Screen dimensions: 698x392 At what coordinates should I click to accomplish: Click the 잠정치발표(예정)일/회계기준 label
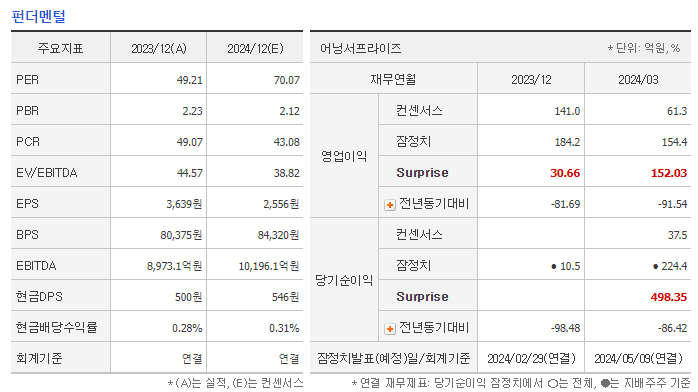tap(394, 358)
